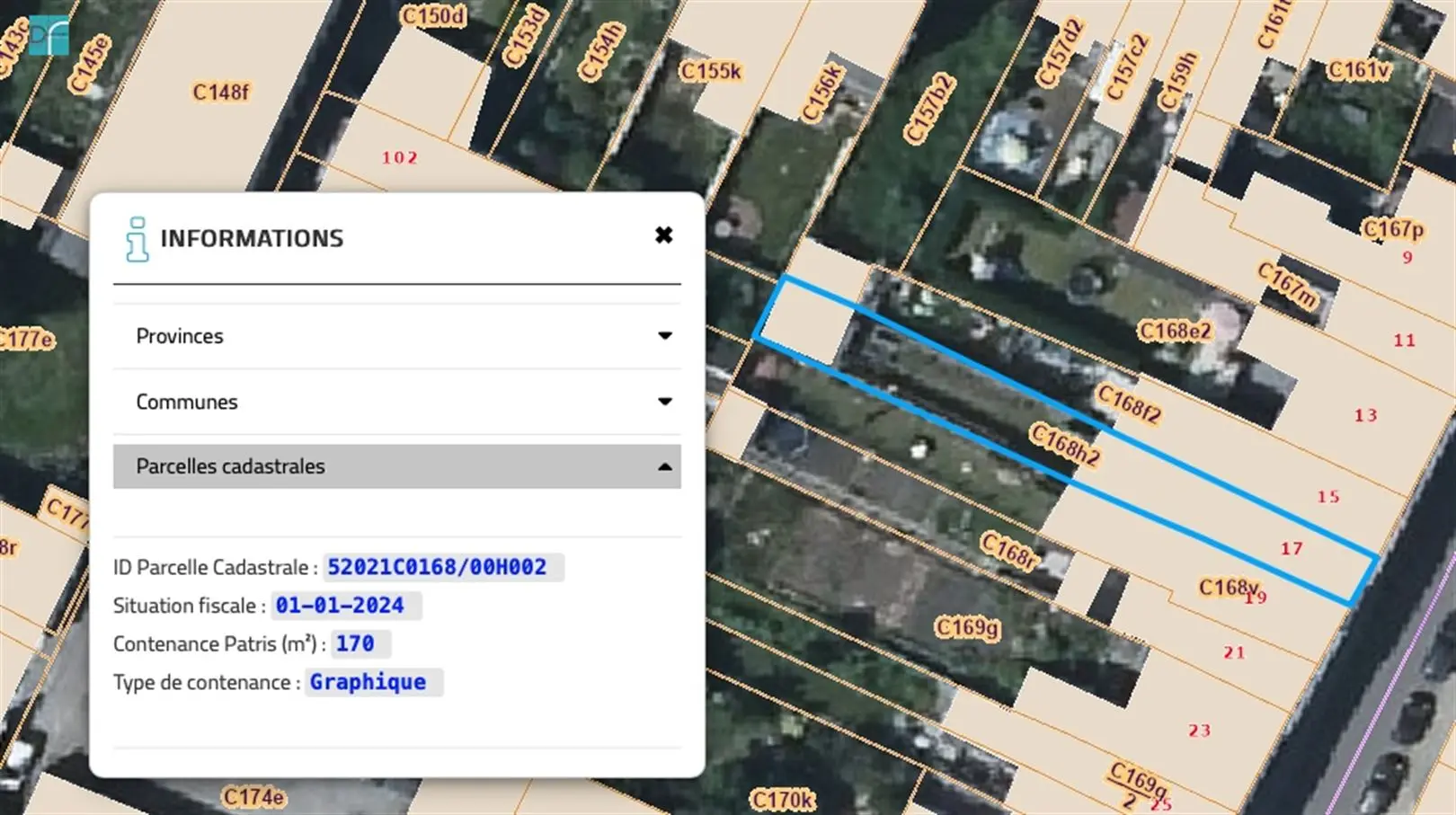Click parcel ID value 52021C0168/00H002
Viewport: 1456px width, 815px height.
click(x=437, y=567)
